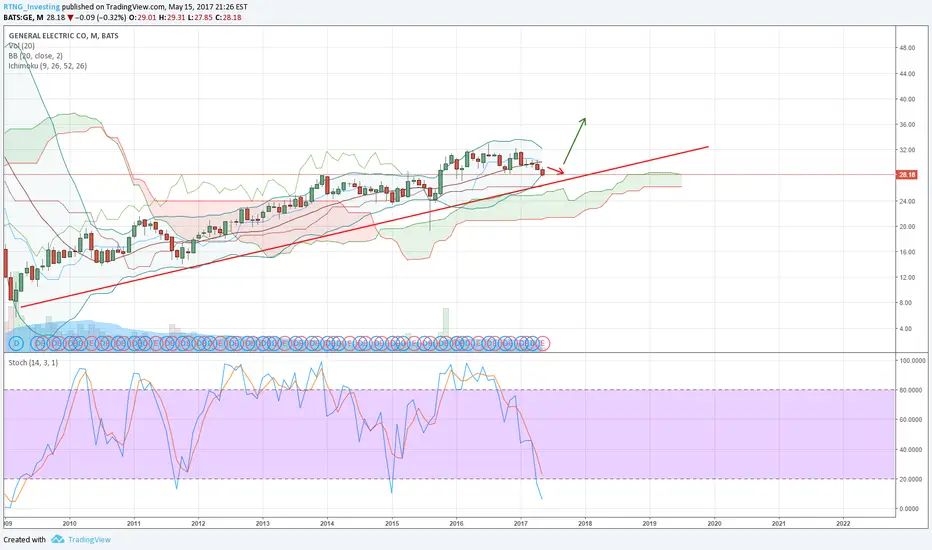The image size is (932, 550).
Task: Click the first blue D dividend marker
Action: (x=16, y=343)
